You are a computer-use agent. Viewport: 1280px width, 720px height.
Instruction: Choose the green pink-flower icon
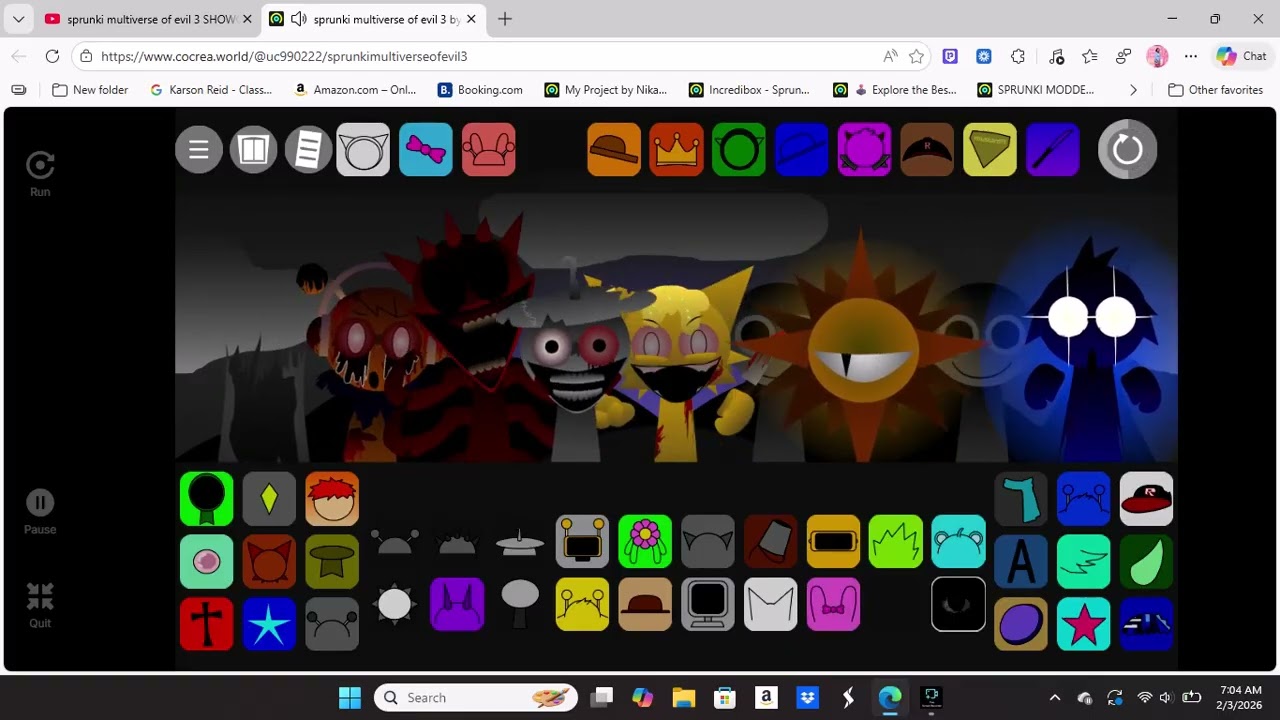(x=645, y=541)
